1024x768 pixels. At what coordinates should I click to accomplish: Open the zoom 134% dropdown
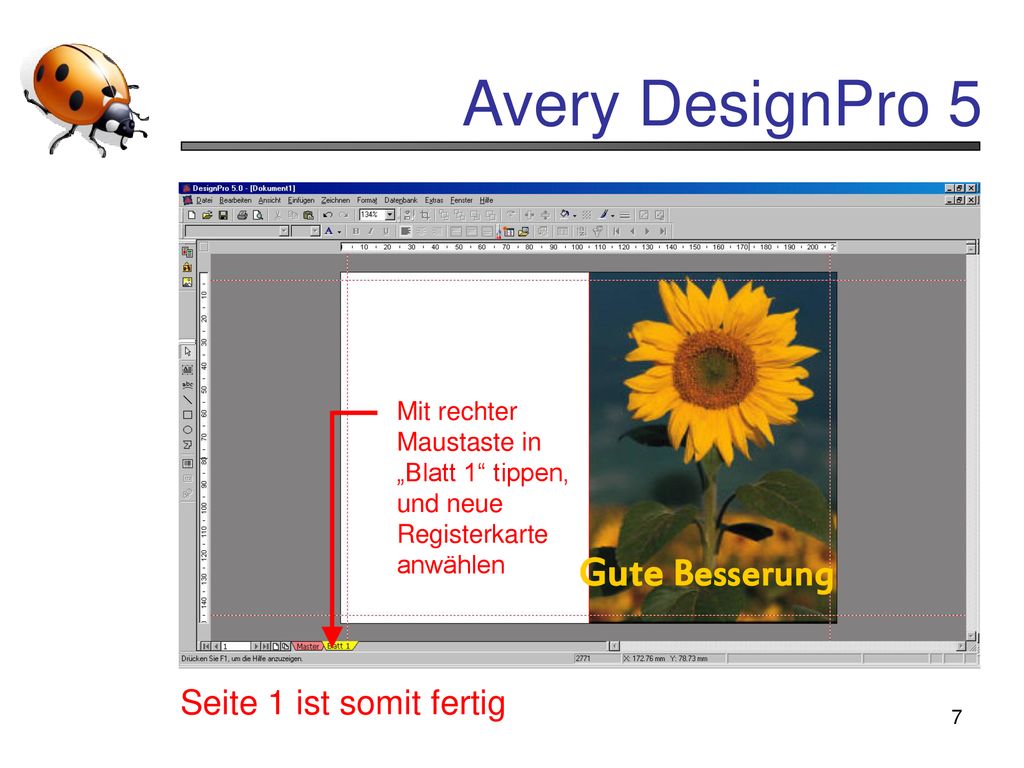tap(390, 215)
